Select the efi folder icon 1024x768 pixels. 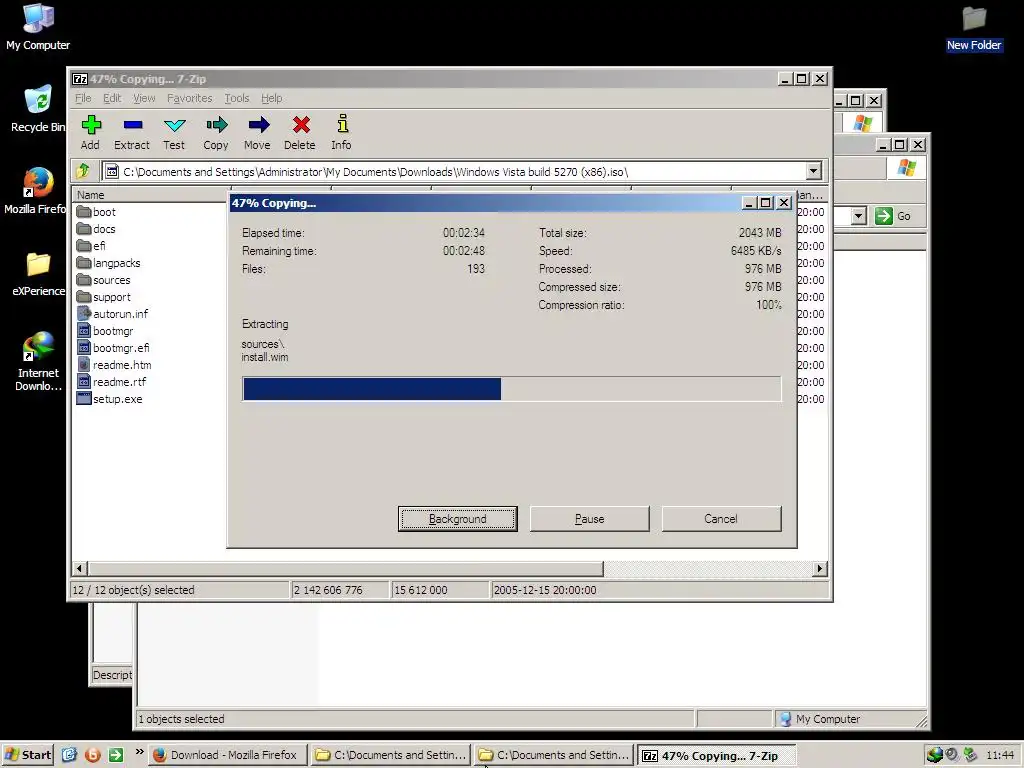click(84, 246)
